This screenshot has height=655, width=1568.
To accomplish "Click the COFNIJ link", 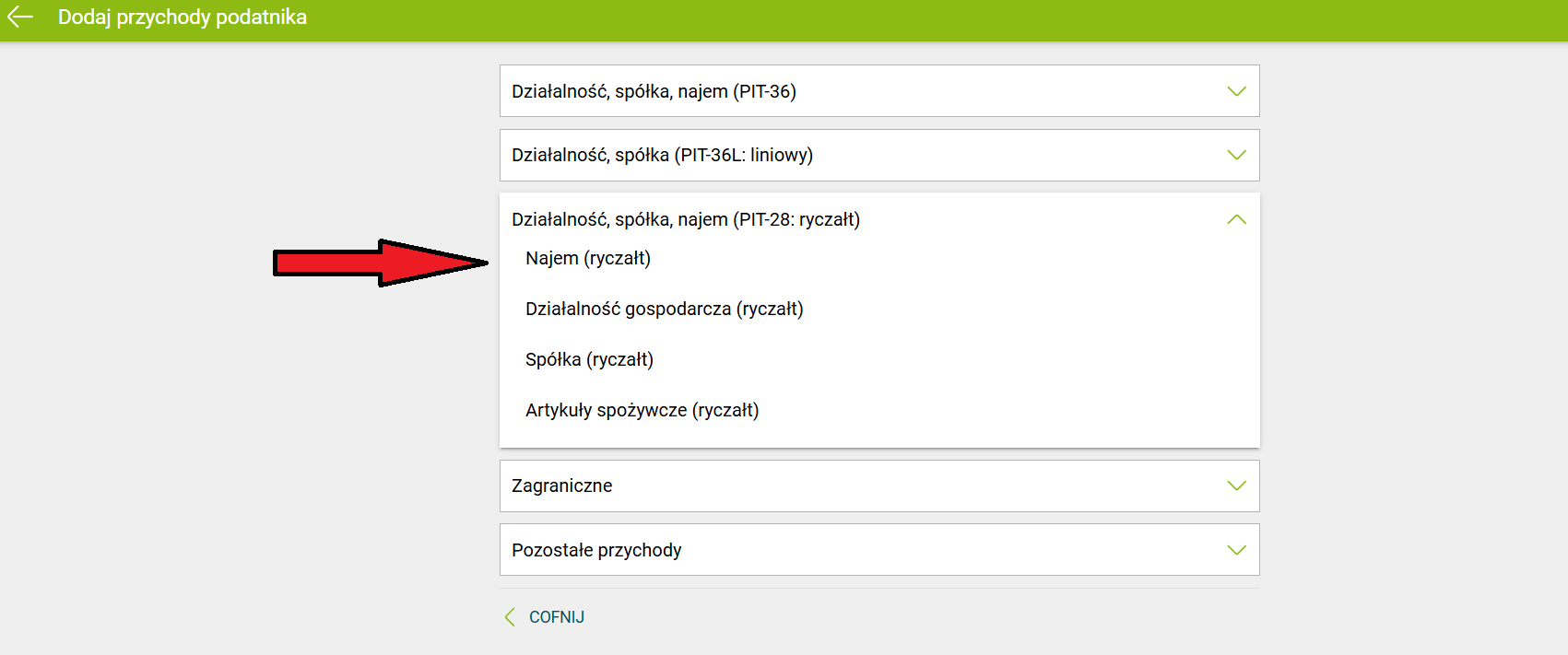I will click(556, 617).
